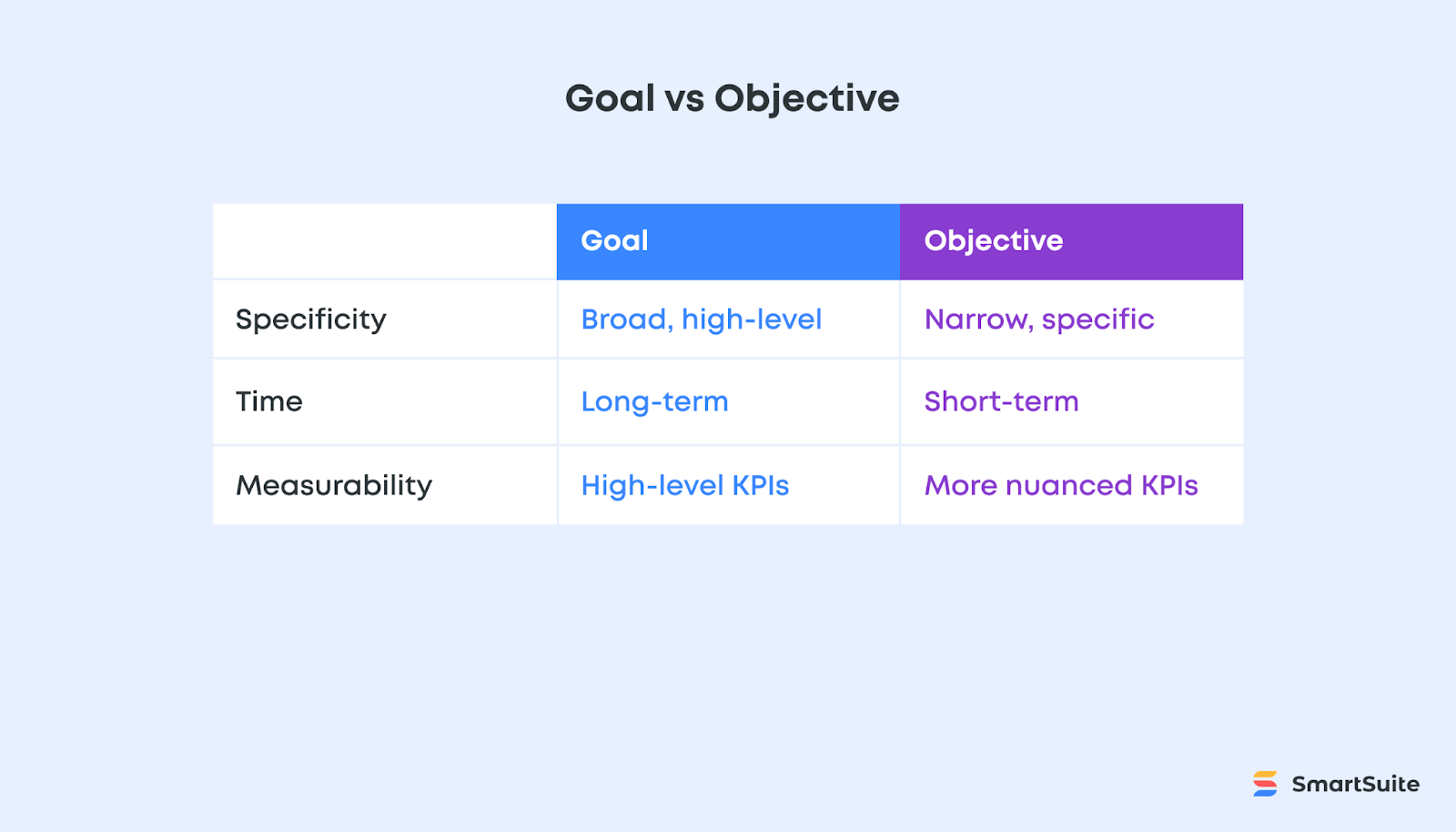Click the word 'specific' in Objective column

click(1097, 320)
